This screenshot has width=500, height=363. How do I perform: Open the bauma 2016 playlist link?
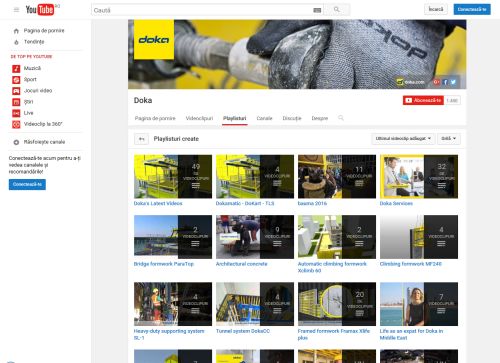312,203
